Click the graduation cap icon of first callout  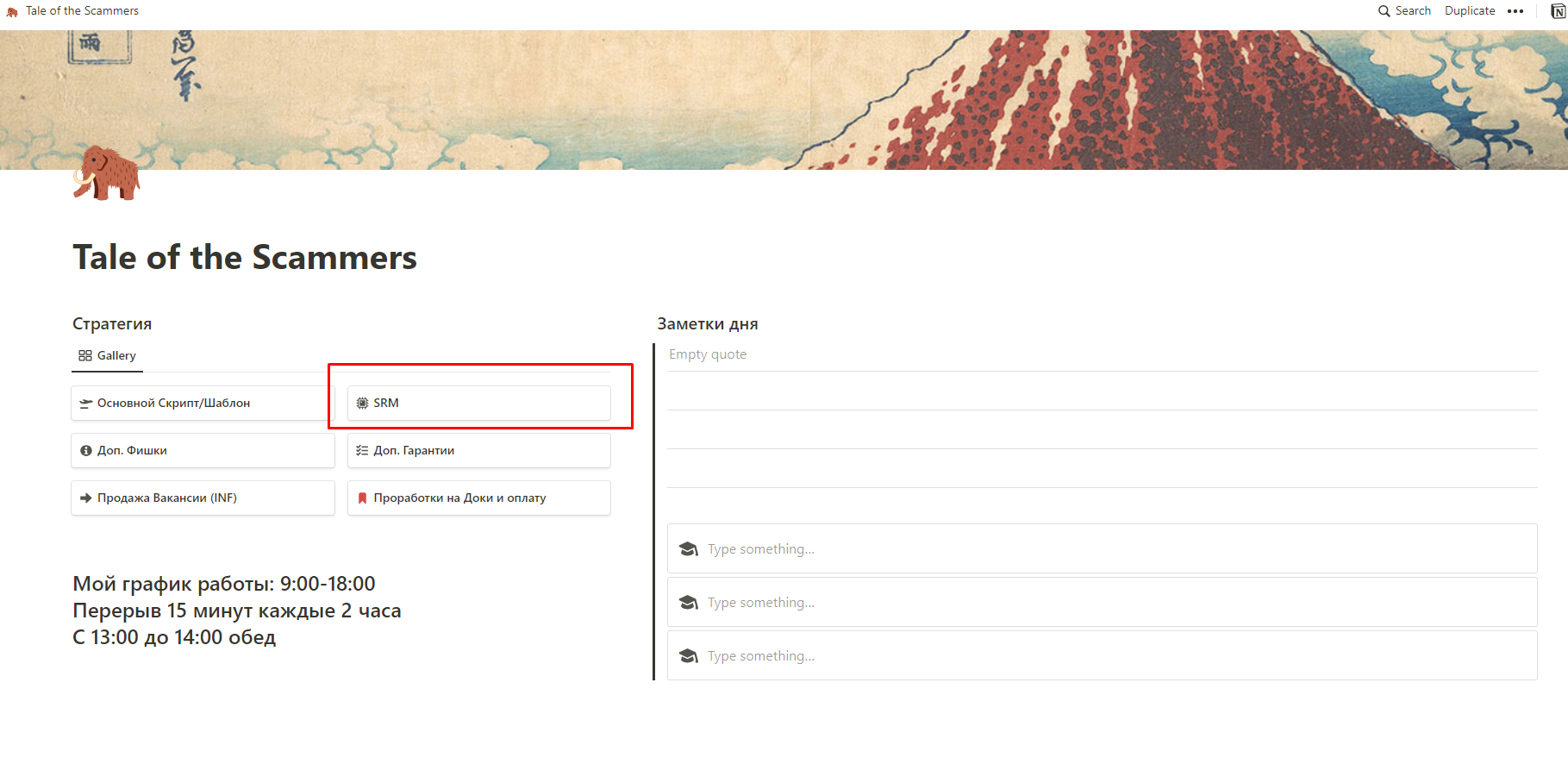coord(689,549)
